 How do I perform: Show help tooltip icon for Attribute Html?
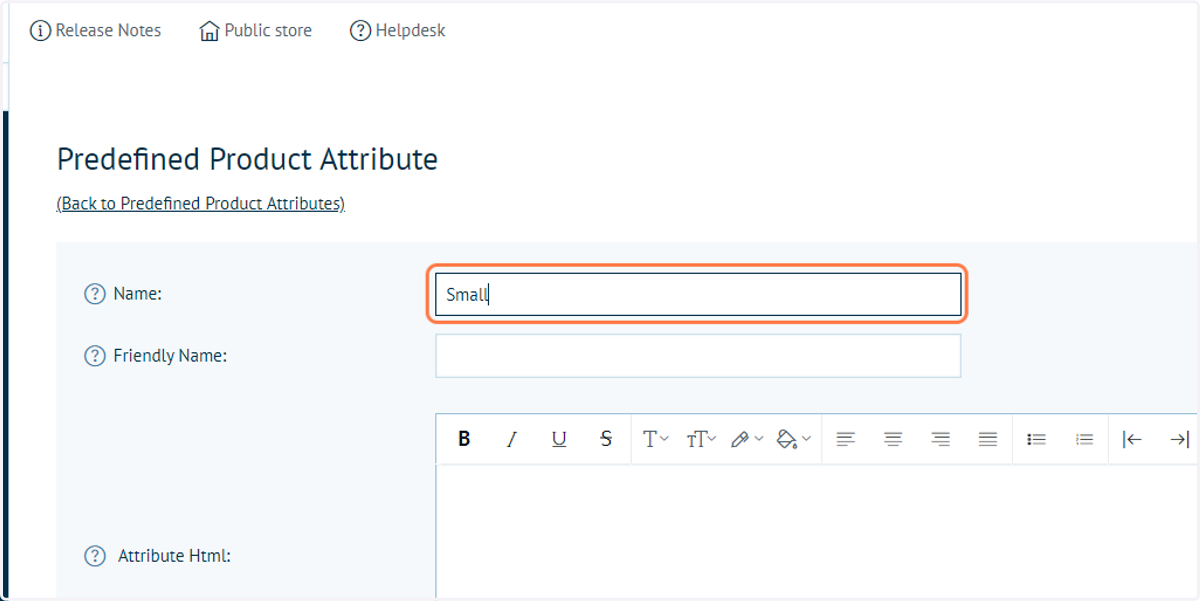tap(95, 556)
